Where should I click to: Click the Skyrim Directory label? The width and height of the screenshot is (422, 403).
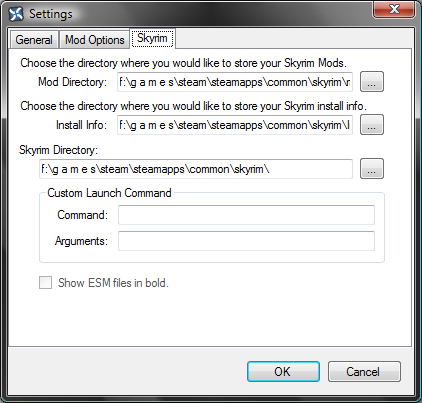pos(58,150)
